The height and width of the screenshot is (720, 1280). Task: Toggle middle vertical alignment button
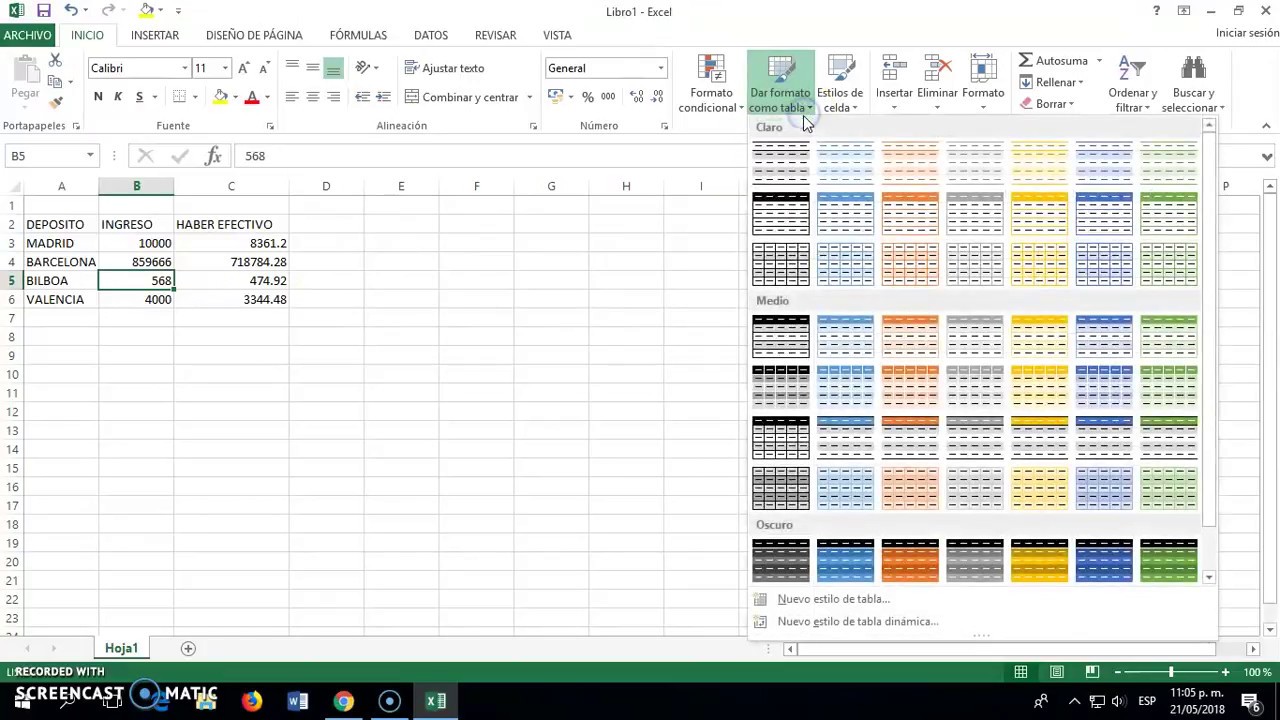tap(313, 68)
